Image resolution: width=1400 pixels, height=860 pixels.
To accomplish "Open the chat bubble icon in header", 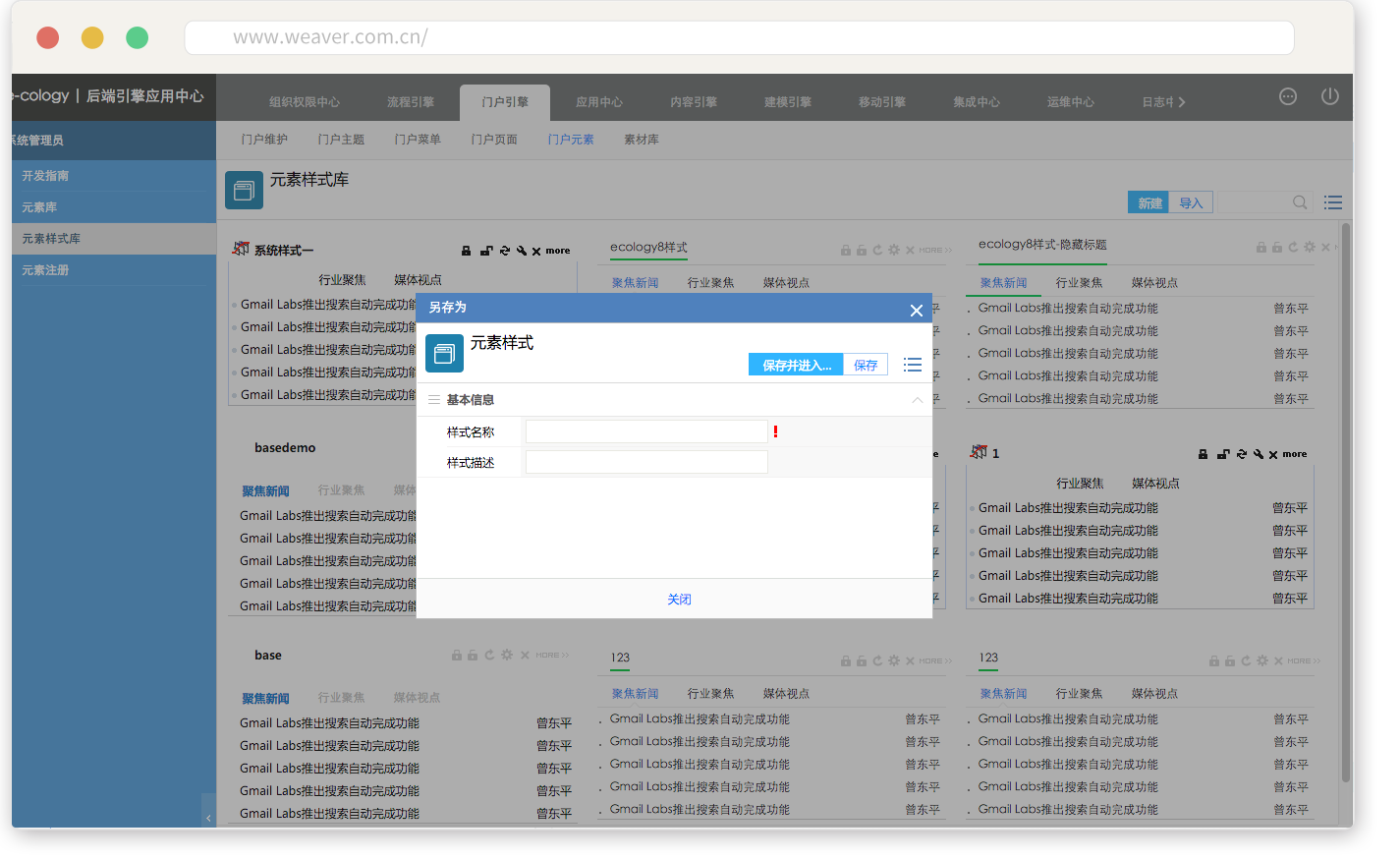I will [x=1287, y=96].
